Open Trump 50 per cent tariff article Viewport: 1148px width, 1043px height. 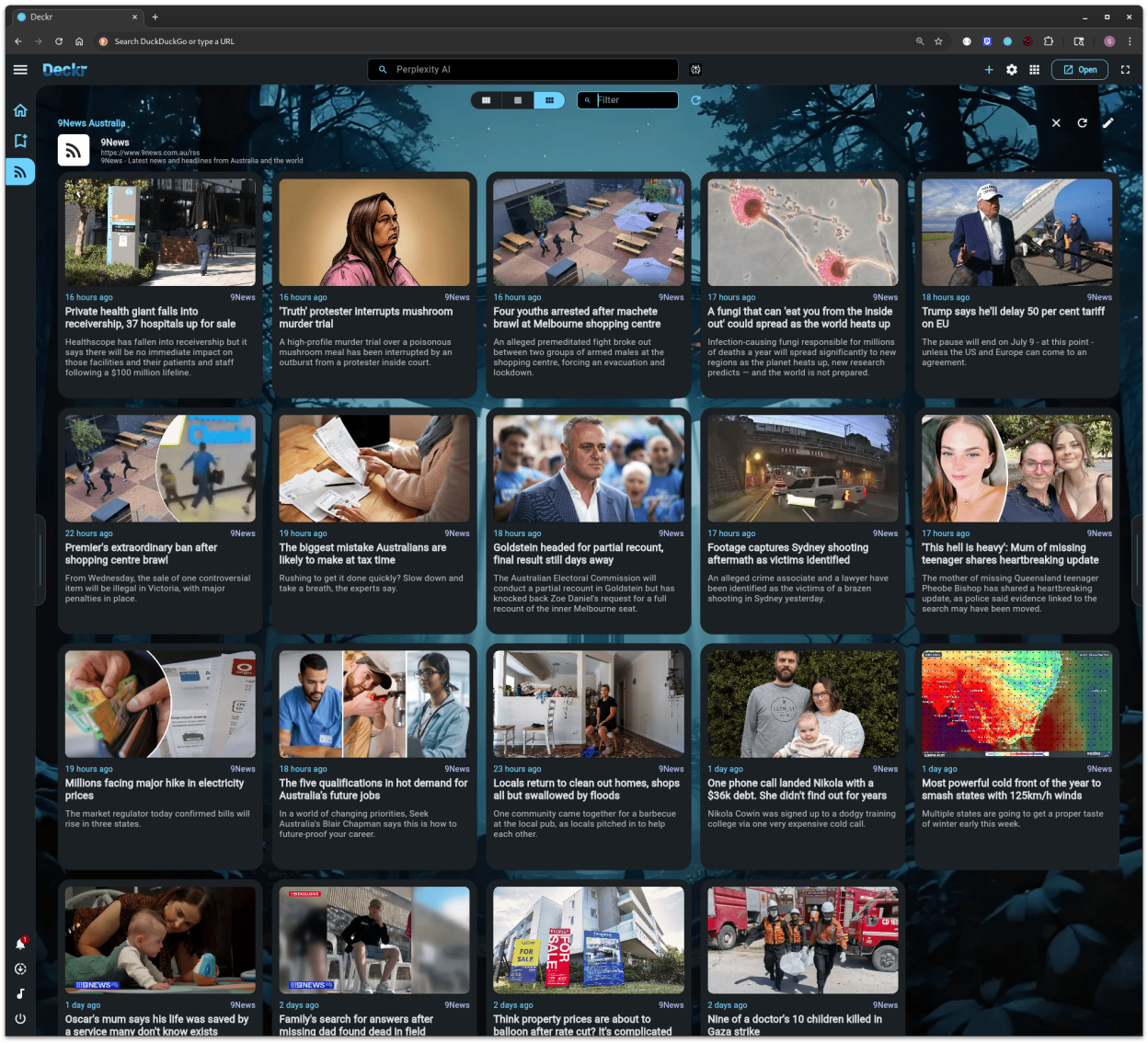coord(1014,317)
